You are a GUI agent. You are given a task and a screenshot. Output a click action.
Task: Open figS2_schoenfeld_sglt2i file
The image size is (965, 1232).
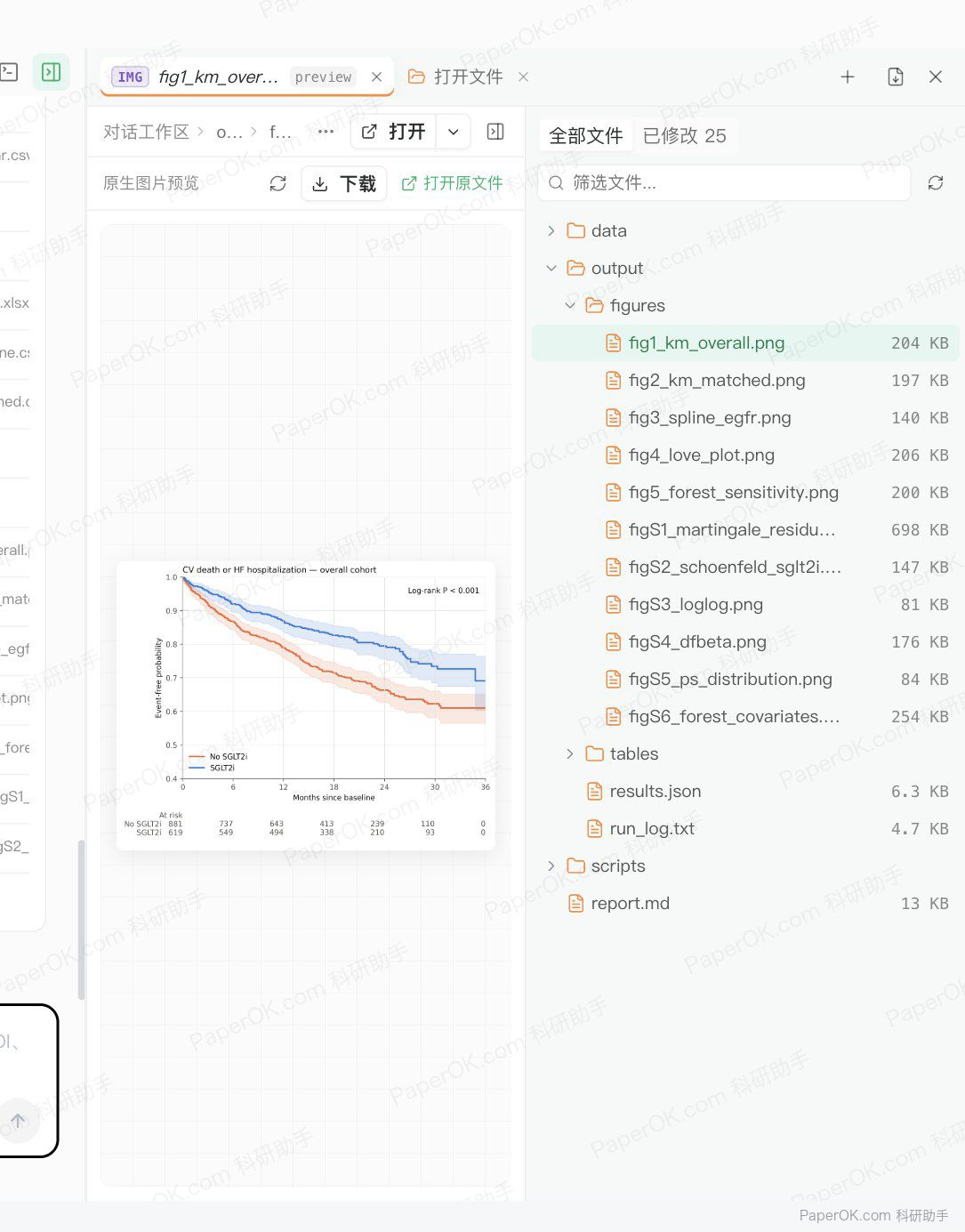(x=745, y=567)
